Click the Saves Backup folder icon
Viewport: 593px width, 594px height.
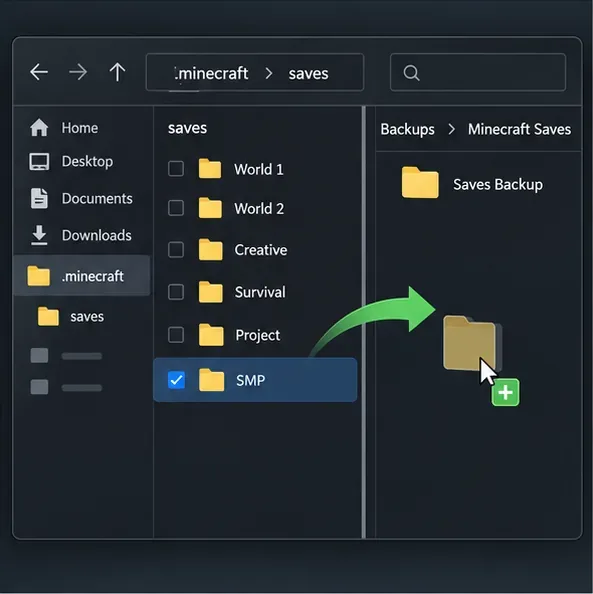click(x=420, y=183)
